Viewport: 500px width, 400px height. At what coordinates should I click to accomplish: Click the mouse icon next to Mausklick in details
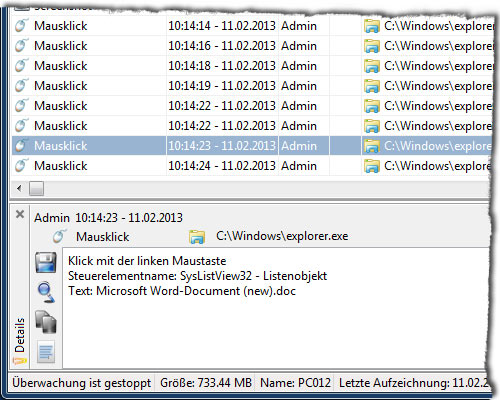tap(59, 236)
